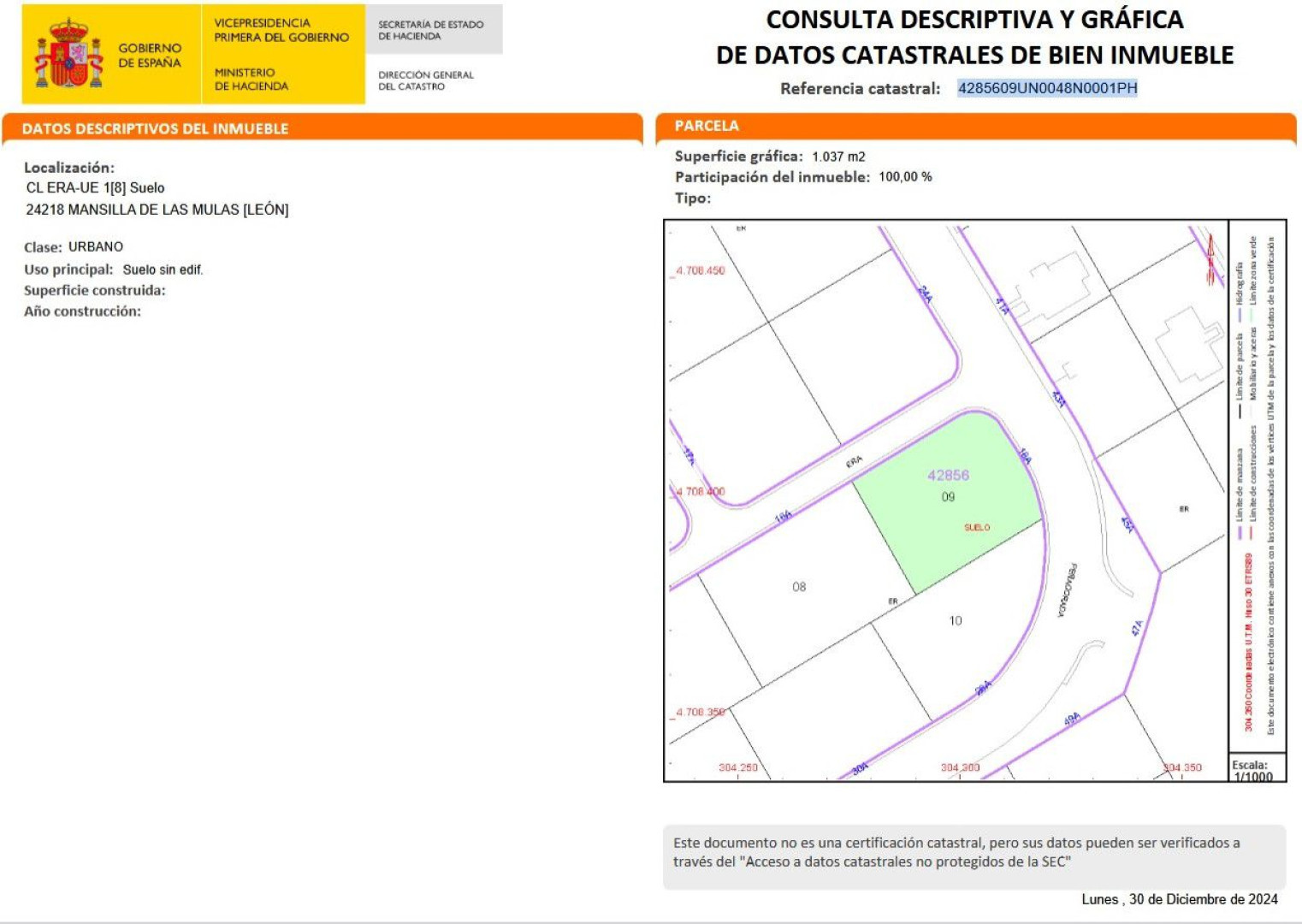Select parcel 10 on the map

(x=956, y=620)
